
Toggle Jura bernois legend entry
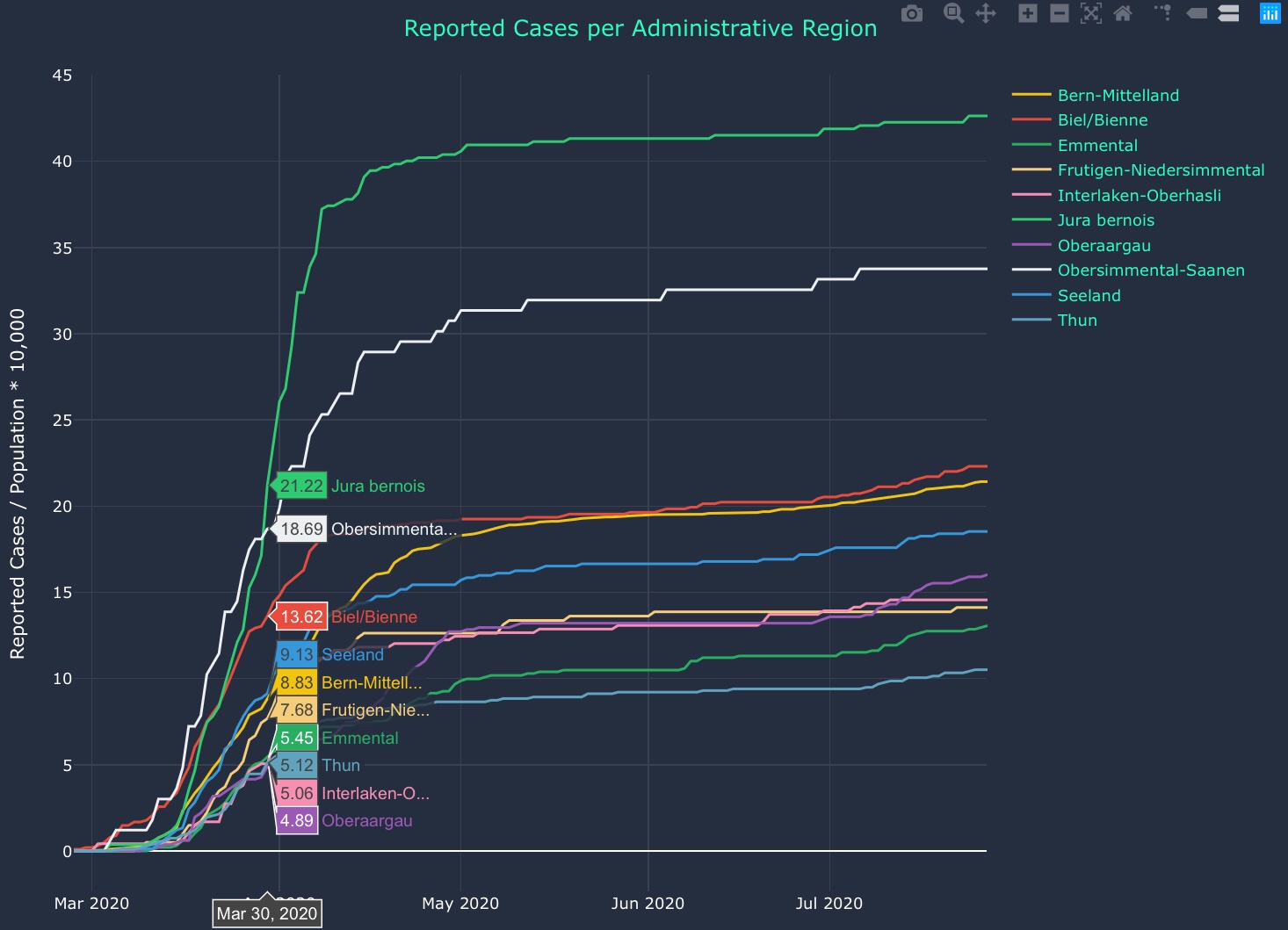tap(1105, 220)
